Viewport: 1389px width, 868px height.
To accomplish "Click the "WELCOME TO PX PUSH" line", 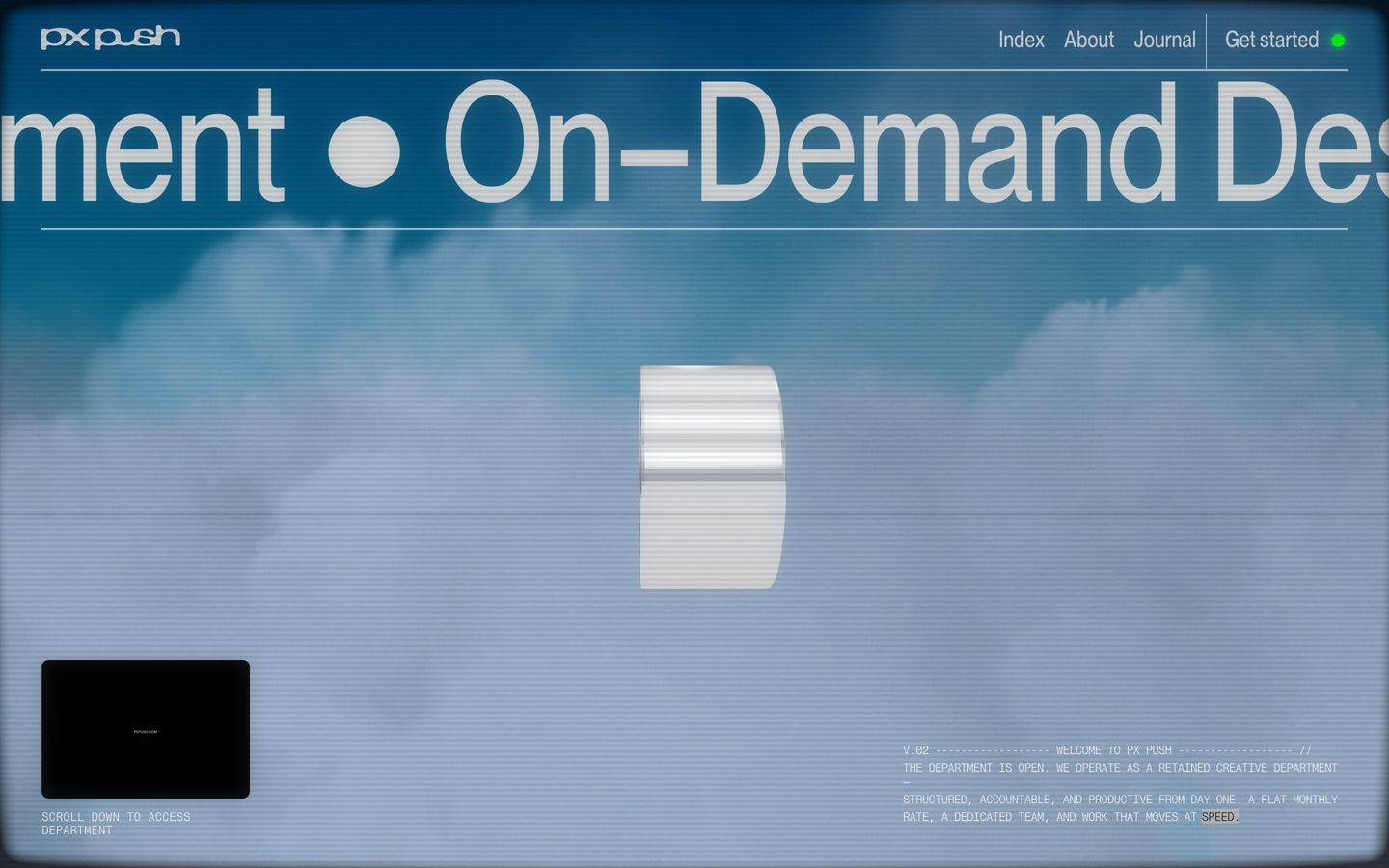I will [1114, 750].
